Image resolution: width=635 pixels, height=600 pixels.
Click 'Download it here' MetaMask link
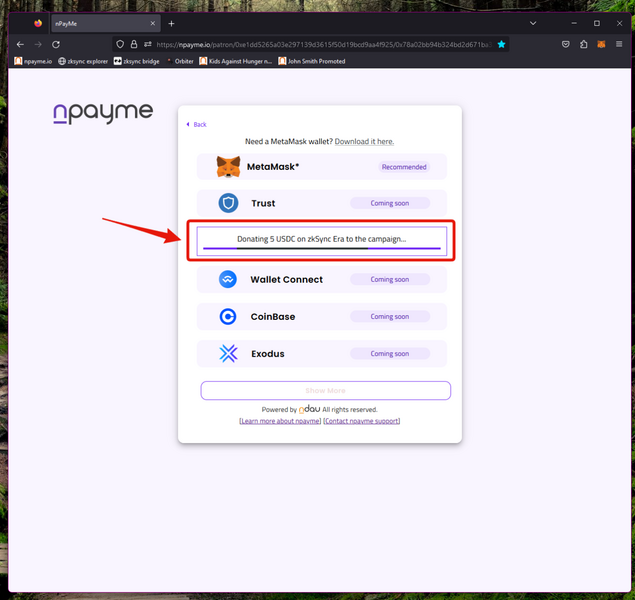364,141
